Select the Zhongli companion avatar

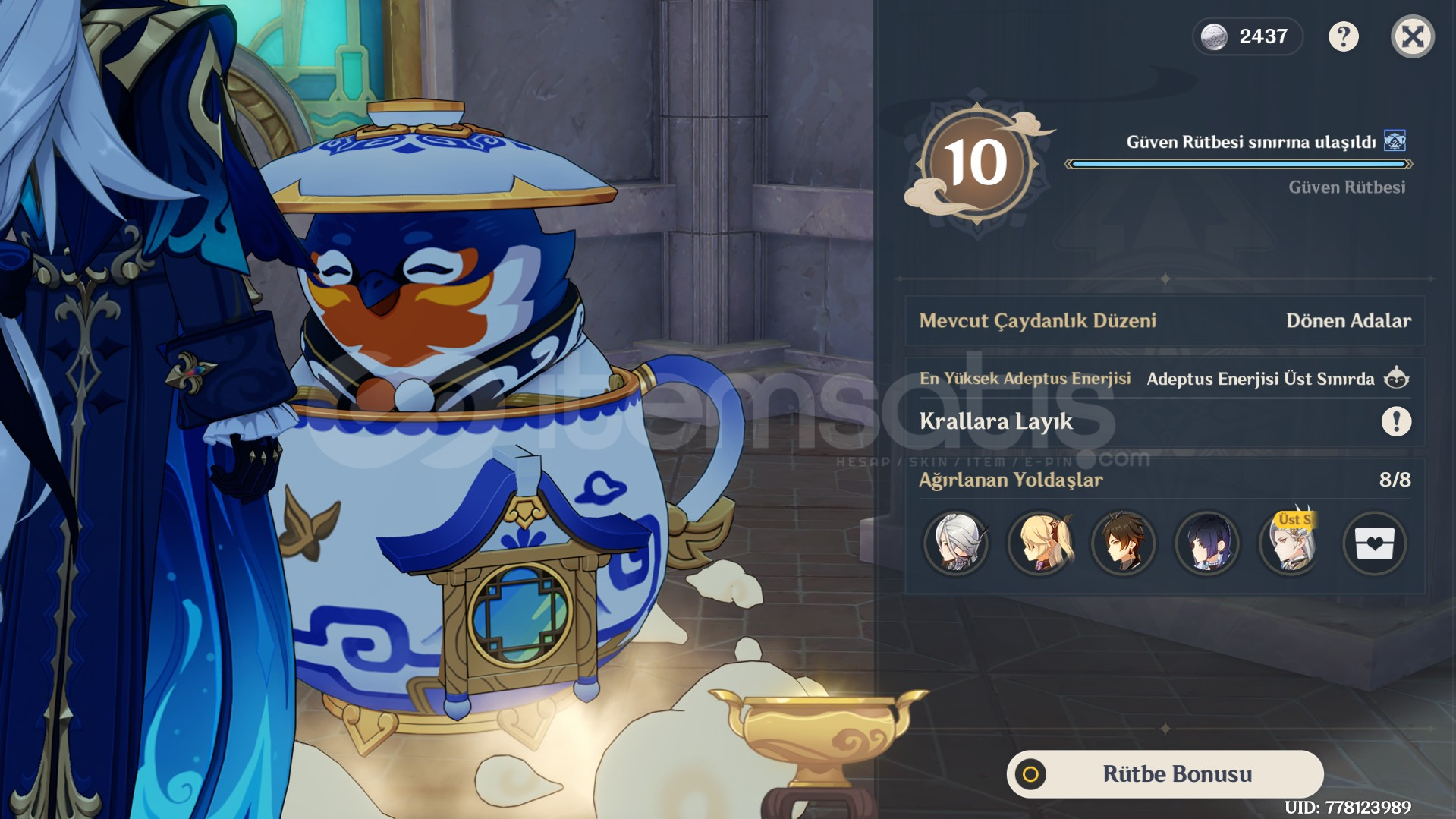(1124, 543)
